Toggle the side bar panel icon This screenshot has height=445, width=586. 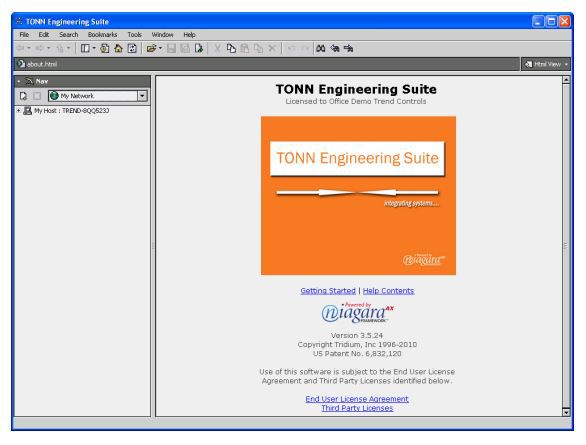coord(85,48)
